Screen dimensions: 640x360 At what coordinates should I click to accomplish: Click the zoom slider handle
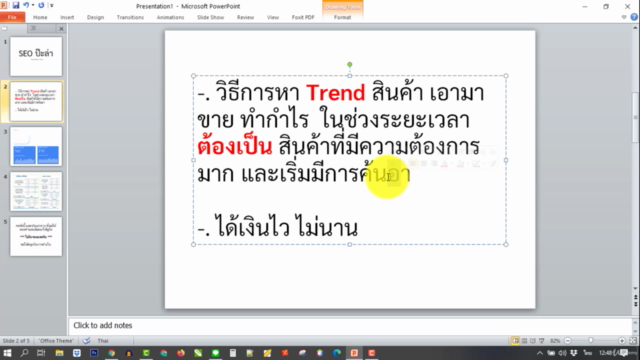pos(591,340)
